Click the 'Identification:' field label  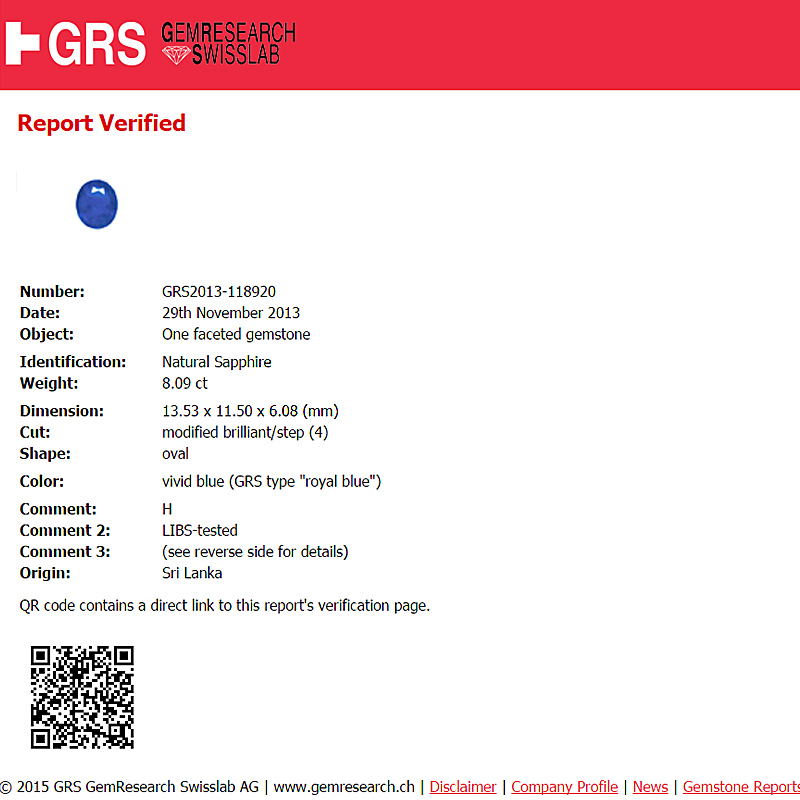point(73,362)
